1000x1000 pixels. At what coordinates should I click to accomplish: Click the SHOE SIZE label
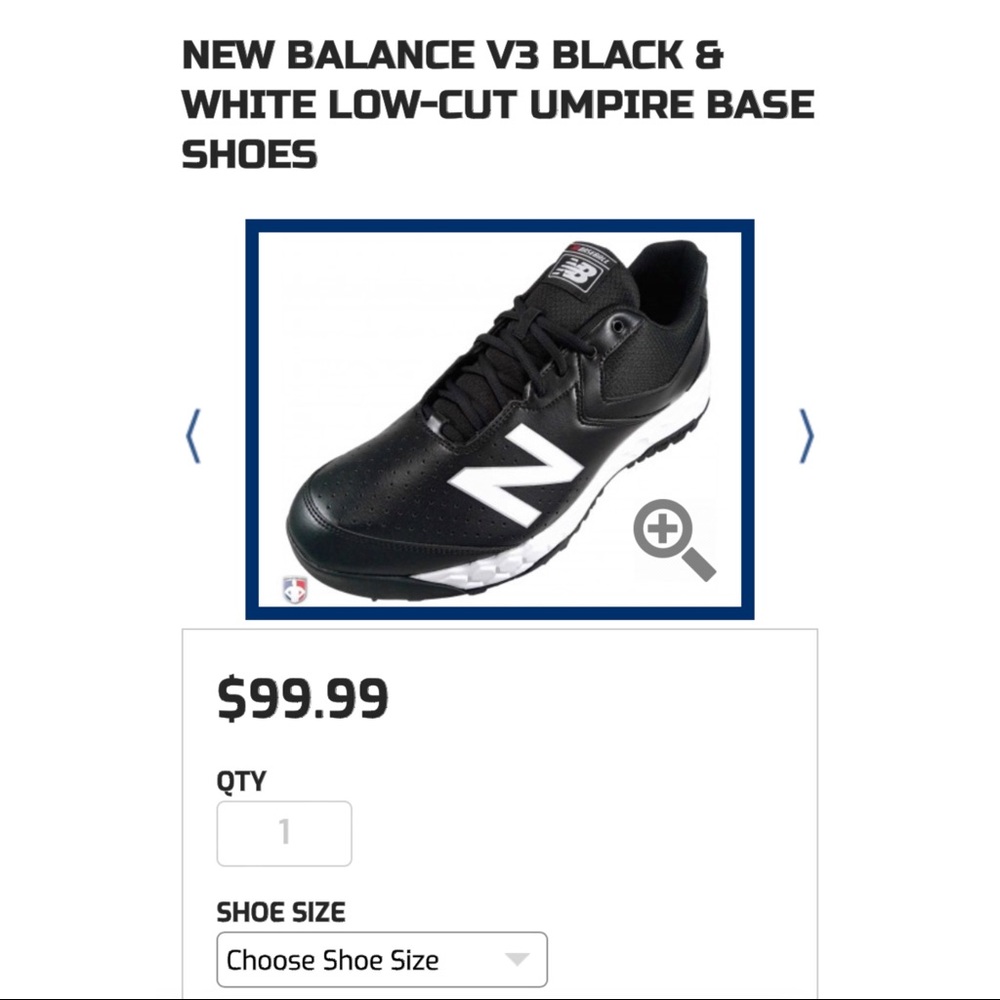pos(281,911)
